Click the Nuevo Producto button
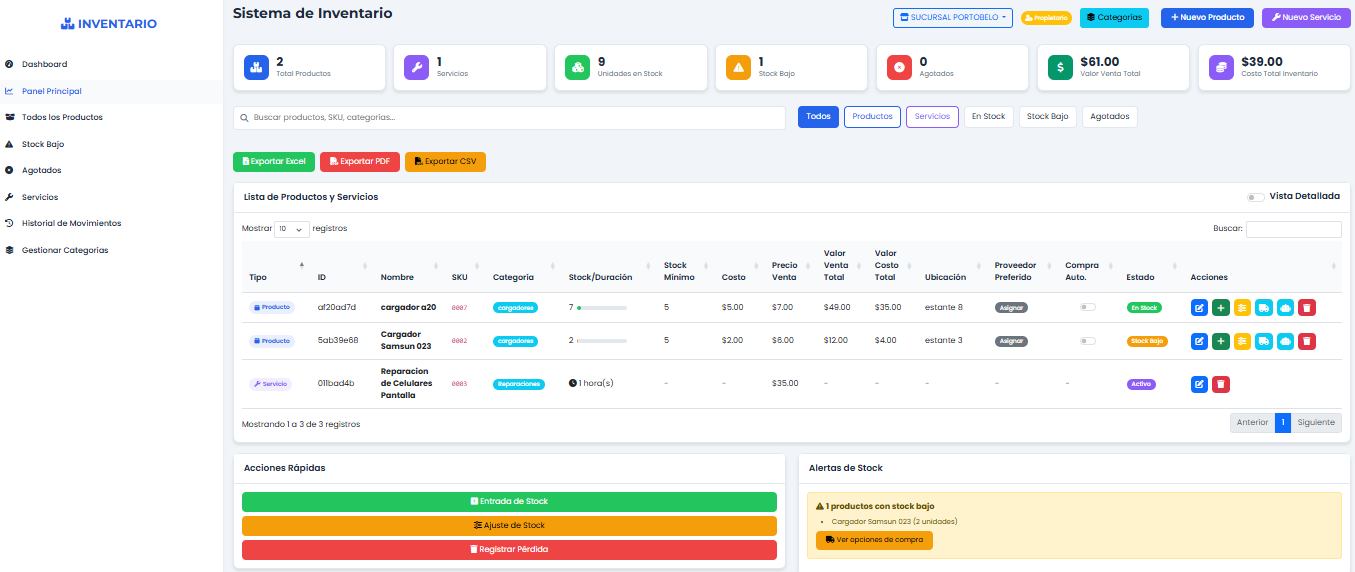This screenshot has width=1355, height=572. (x=1207, y=18)
